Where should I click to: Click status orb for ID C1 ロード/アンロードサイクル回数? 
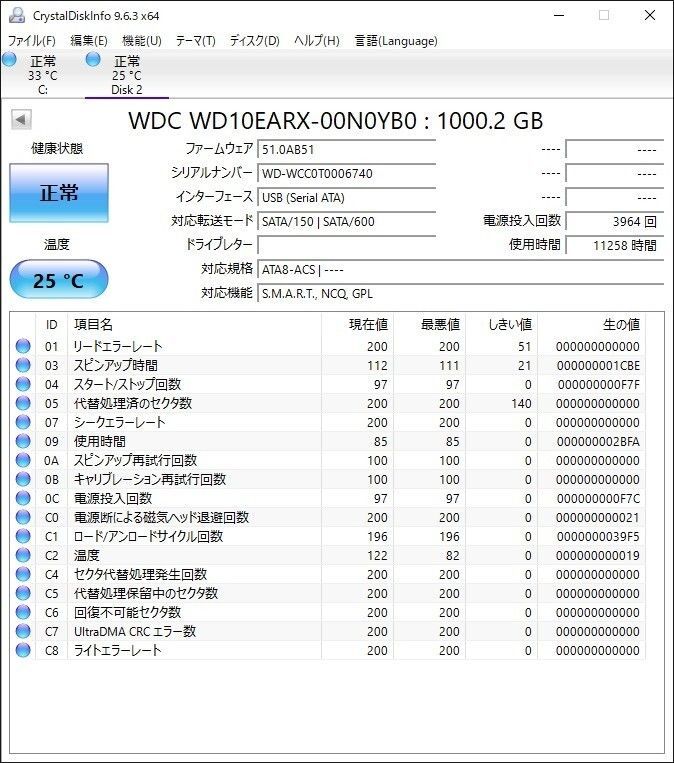coord(23,536)
